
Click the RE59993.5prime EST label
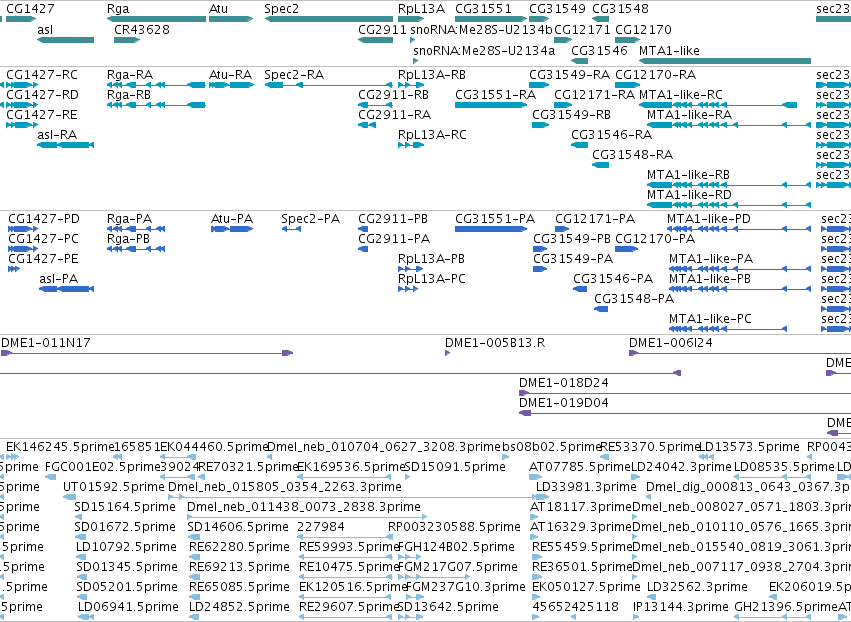[x=349, y=547]
